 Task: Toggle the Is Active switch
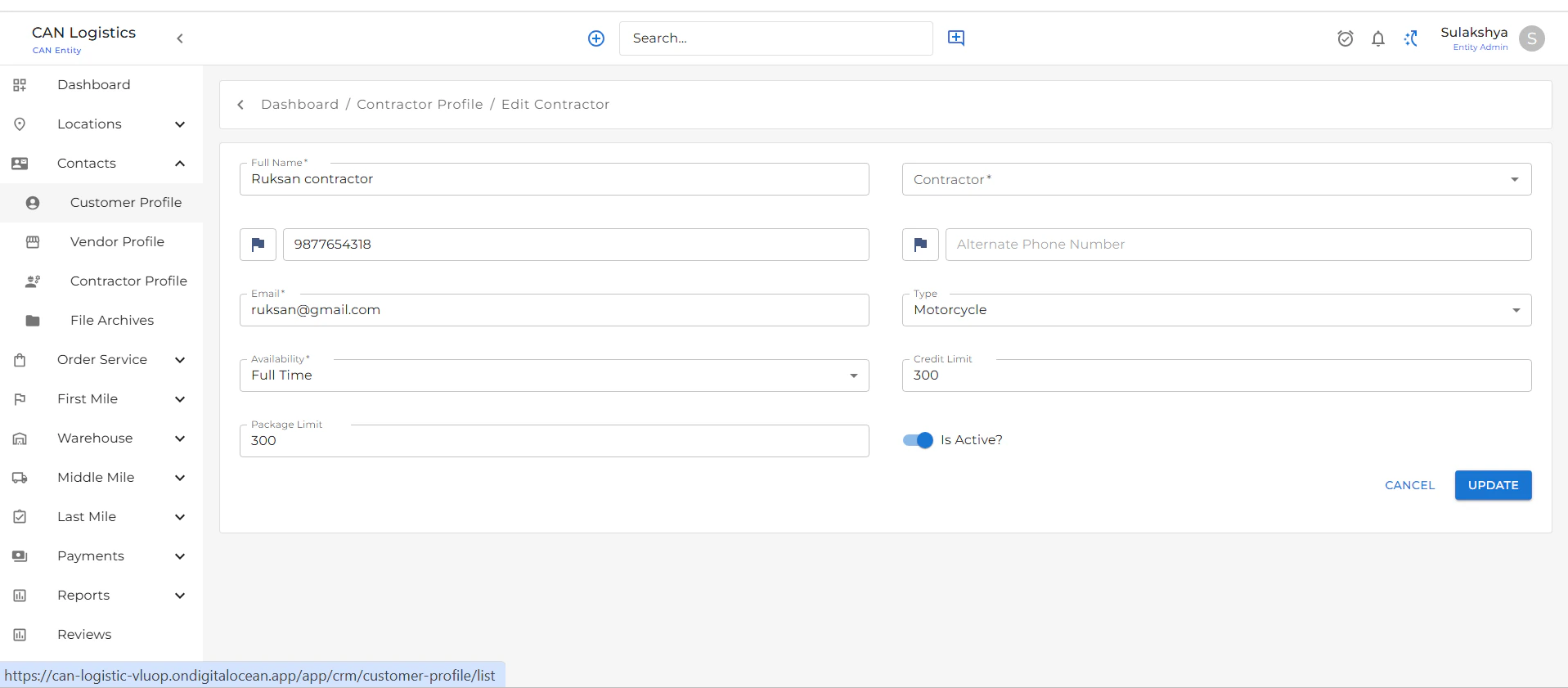(x=918, y=440)
